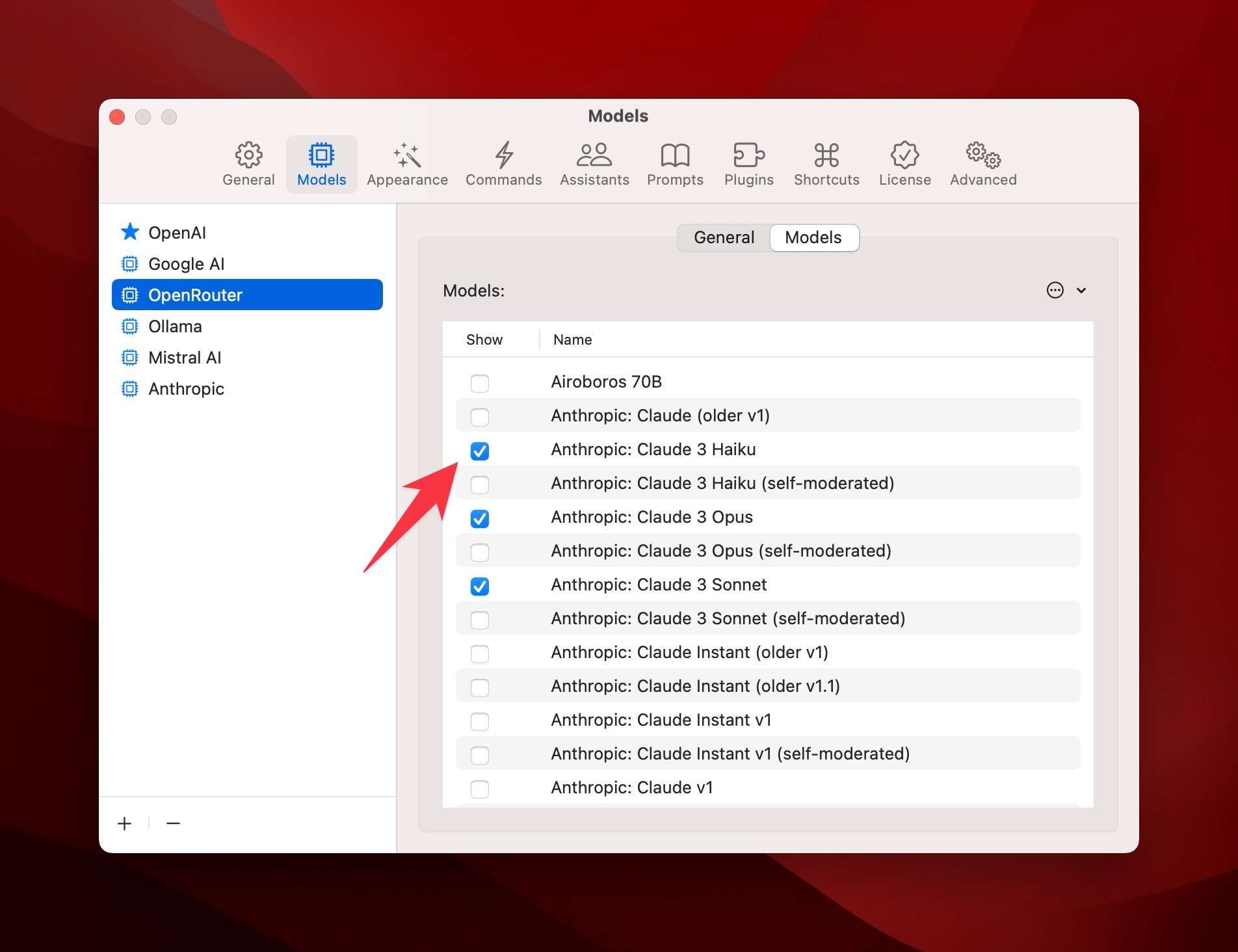Add a new provider with plus button

point(124,823)
